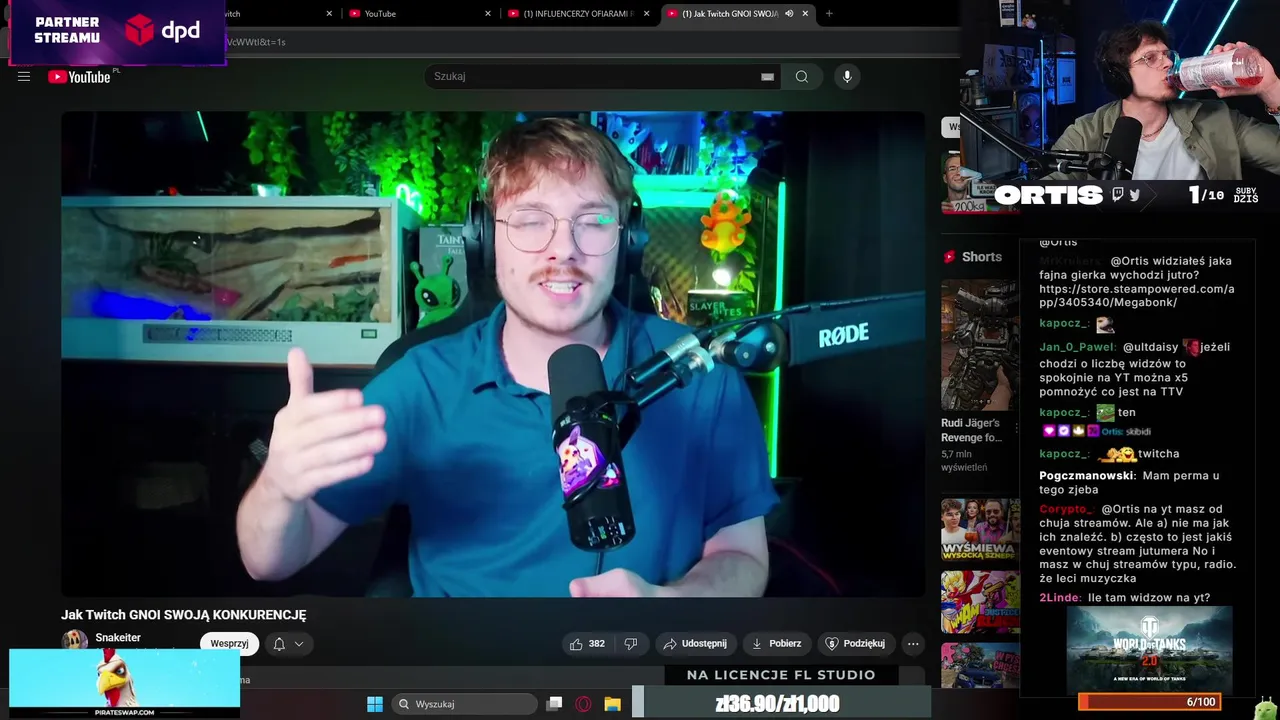This screenshot has width=1280, height=720.
Task: Click the NA LICENCJE FL STUDIO label
Action: click(x=781, y=675)
